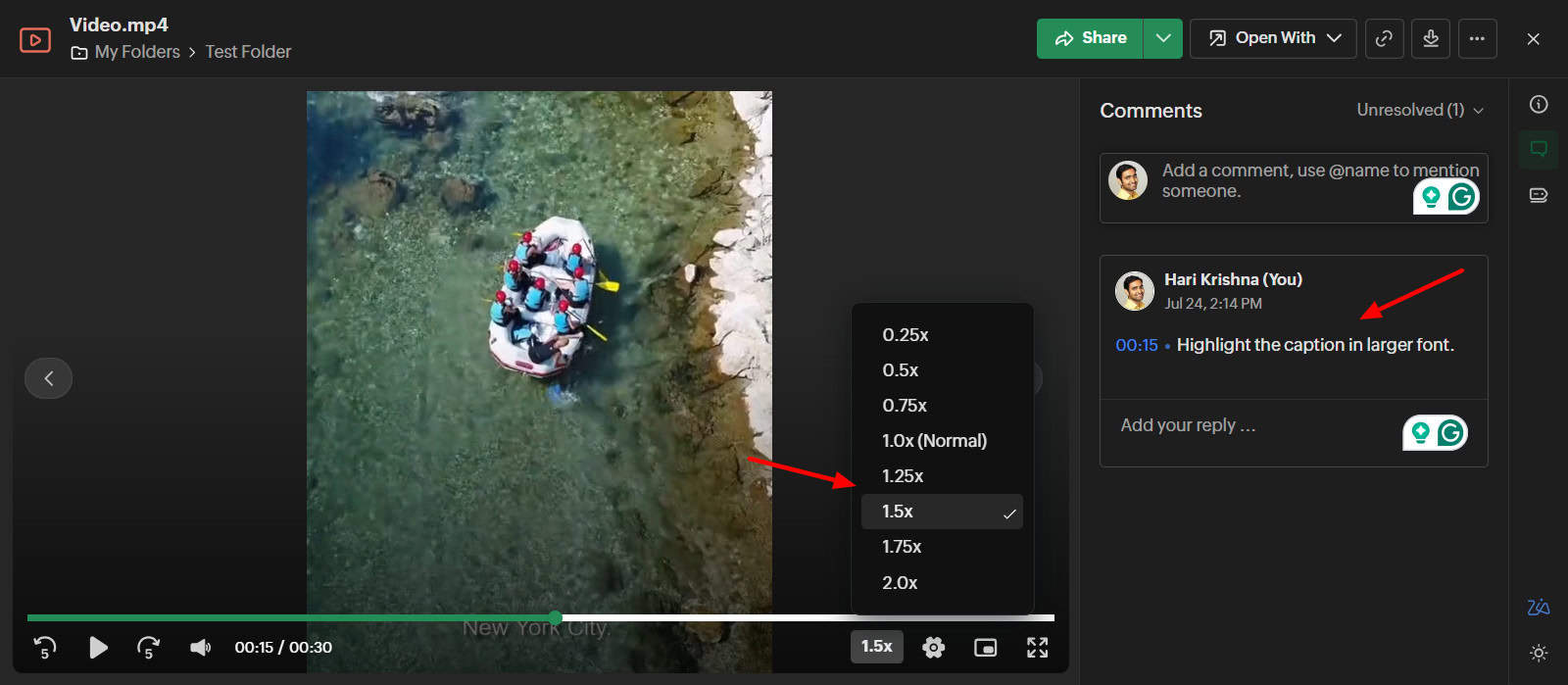Click the video progress bar handle
This screenshot has height=685, width=1568.
tap(556, 617)
